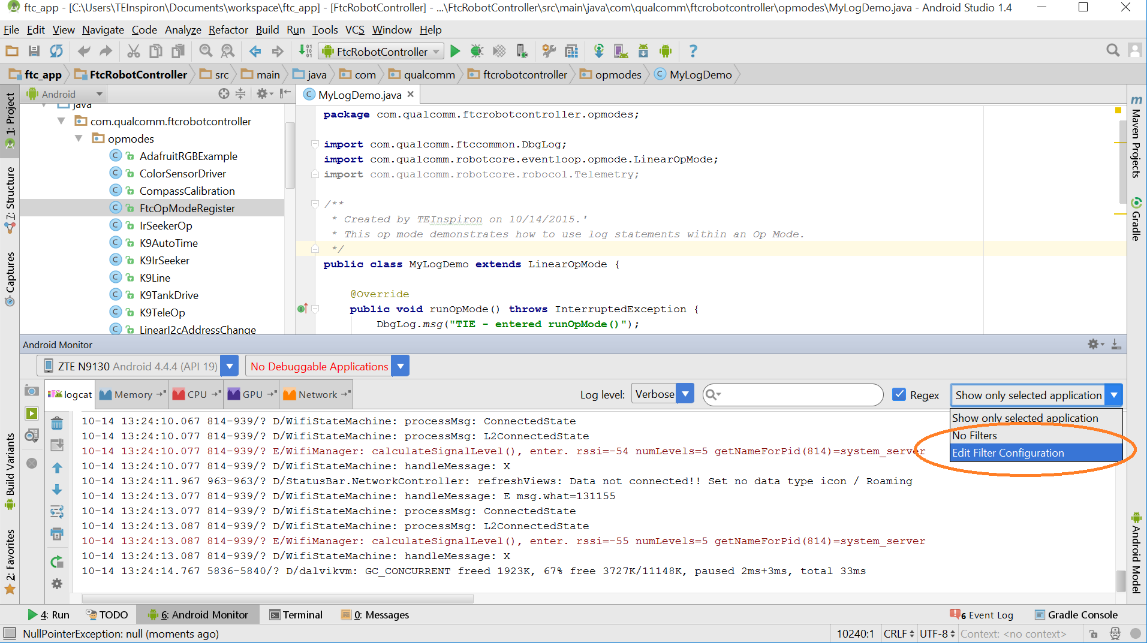Open search everywhere magnifier icon
Viewport: 1147px width, 643px height.
pos(1113,50)
